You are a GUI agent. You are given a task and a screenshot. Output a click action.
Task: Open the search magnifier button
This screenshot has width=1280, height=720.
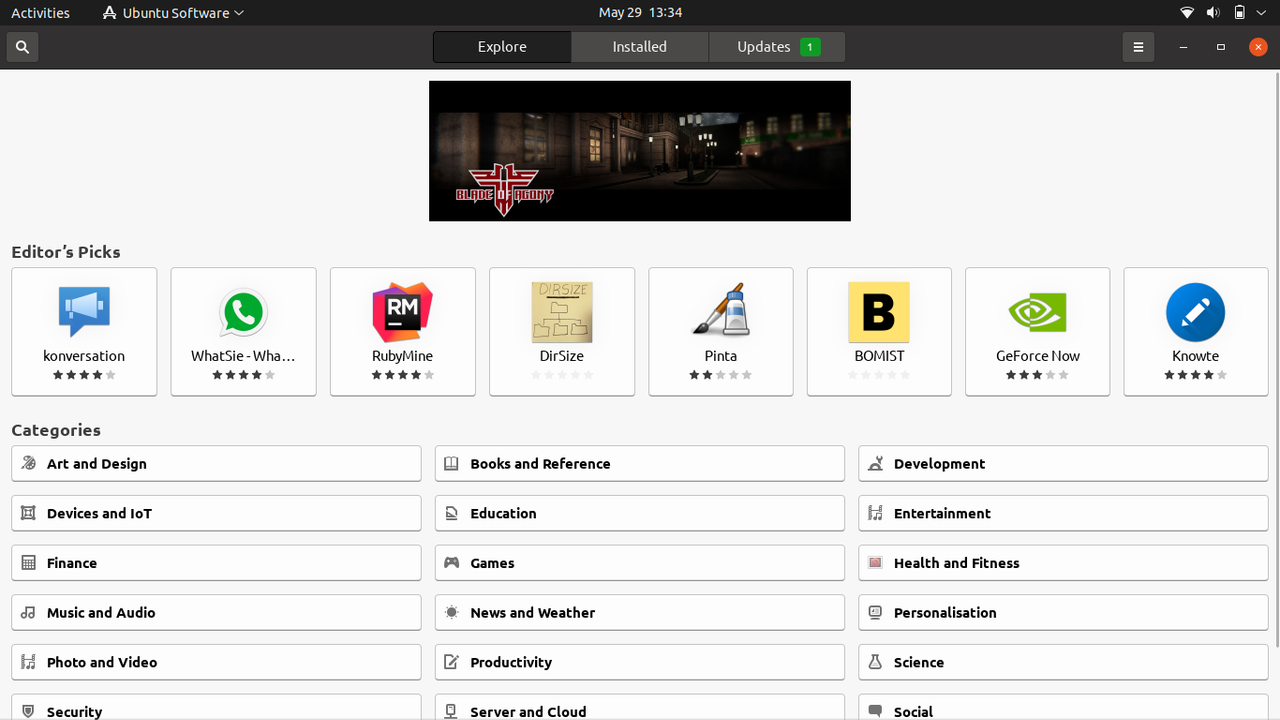[x=22, y=47]
